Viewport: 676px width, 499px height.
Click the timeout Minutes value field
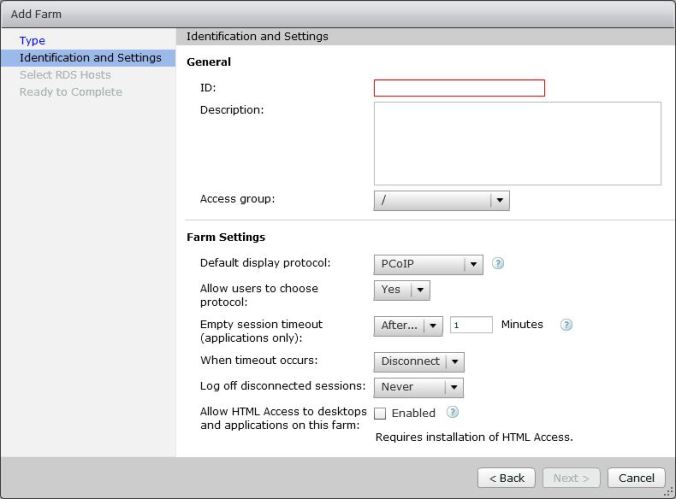coord(470,325)
